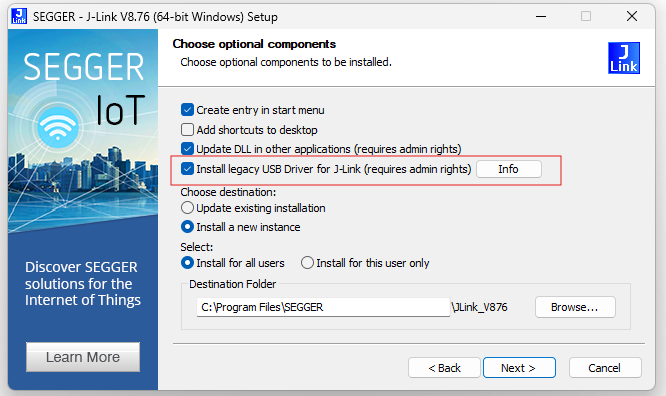Click the Wi-Fi IoT icon in banner
Image resolution: width=666 pixels, height=396 pixels.
(57, 127)
